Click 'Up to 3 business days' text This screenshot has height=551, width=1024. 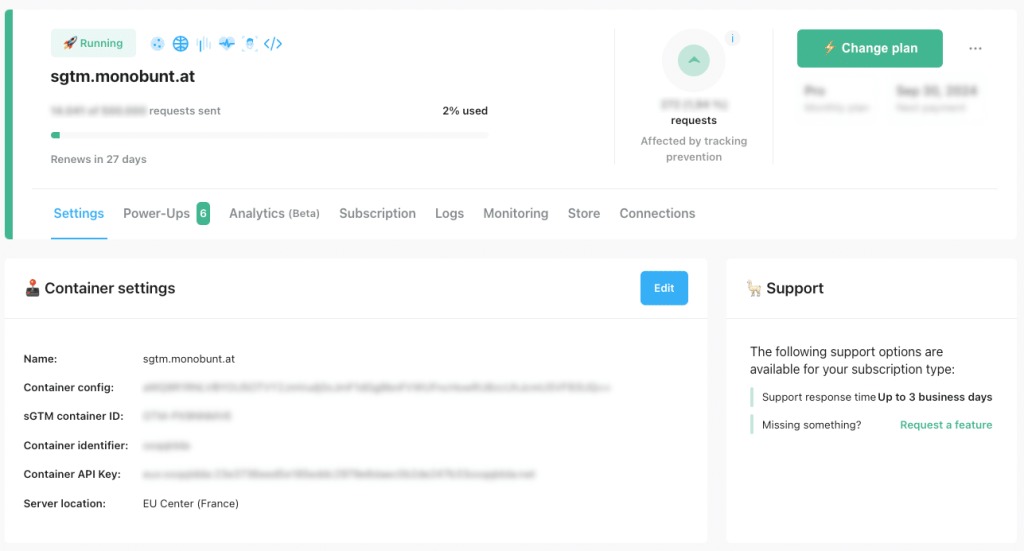point(935,397)
